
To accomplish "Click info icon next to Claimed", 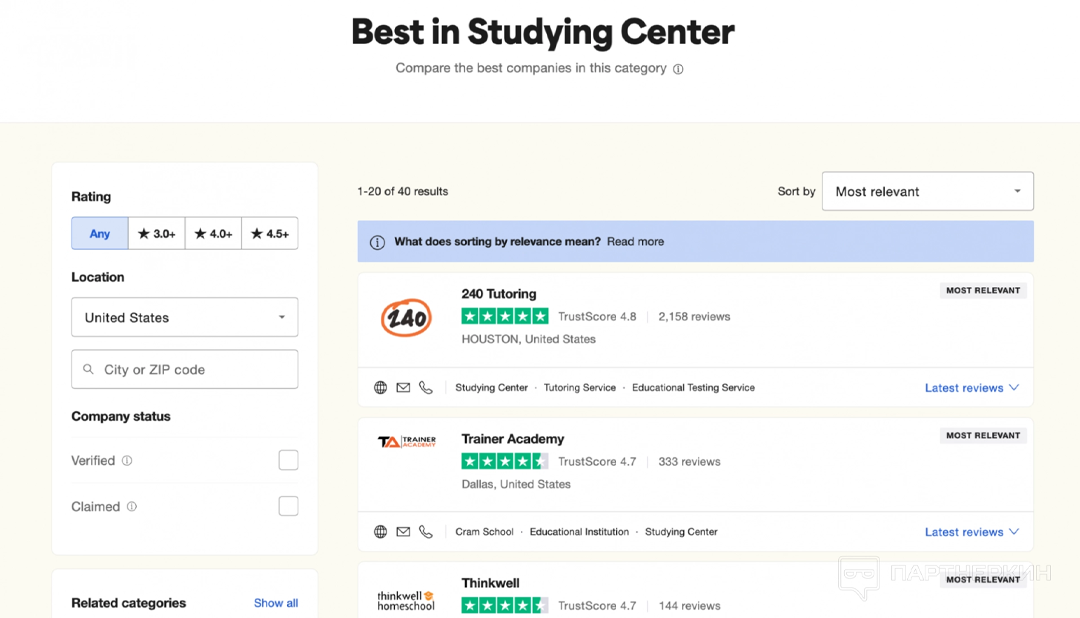I will pos(132,507).
